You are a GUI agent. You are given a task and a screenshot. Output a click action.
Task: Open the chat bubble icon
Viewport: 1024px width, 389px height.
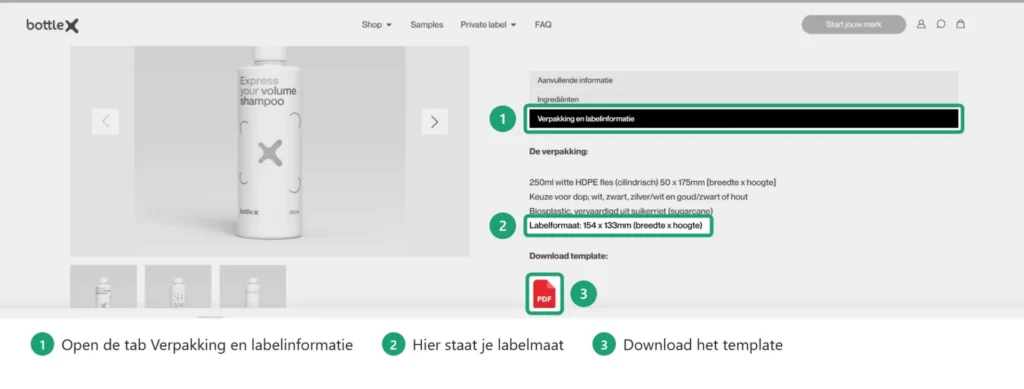tap(940, 24)
